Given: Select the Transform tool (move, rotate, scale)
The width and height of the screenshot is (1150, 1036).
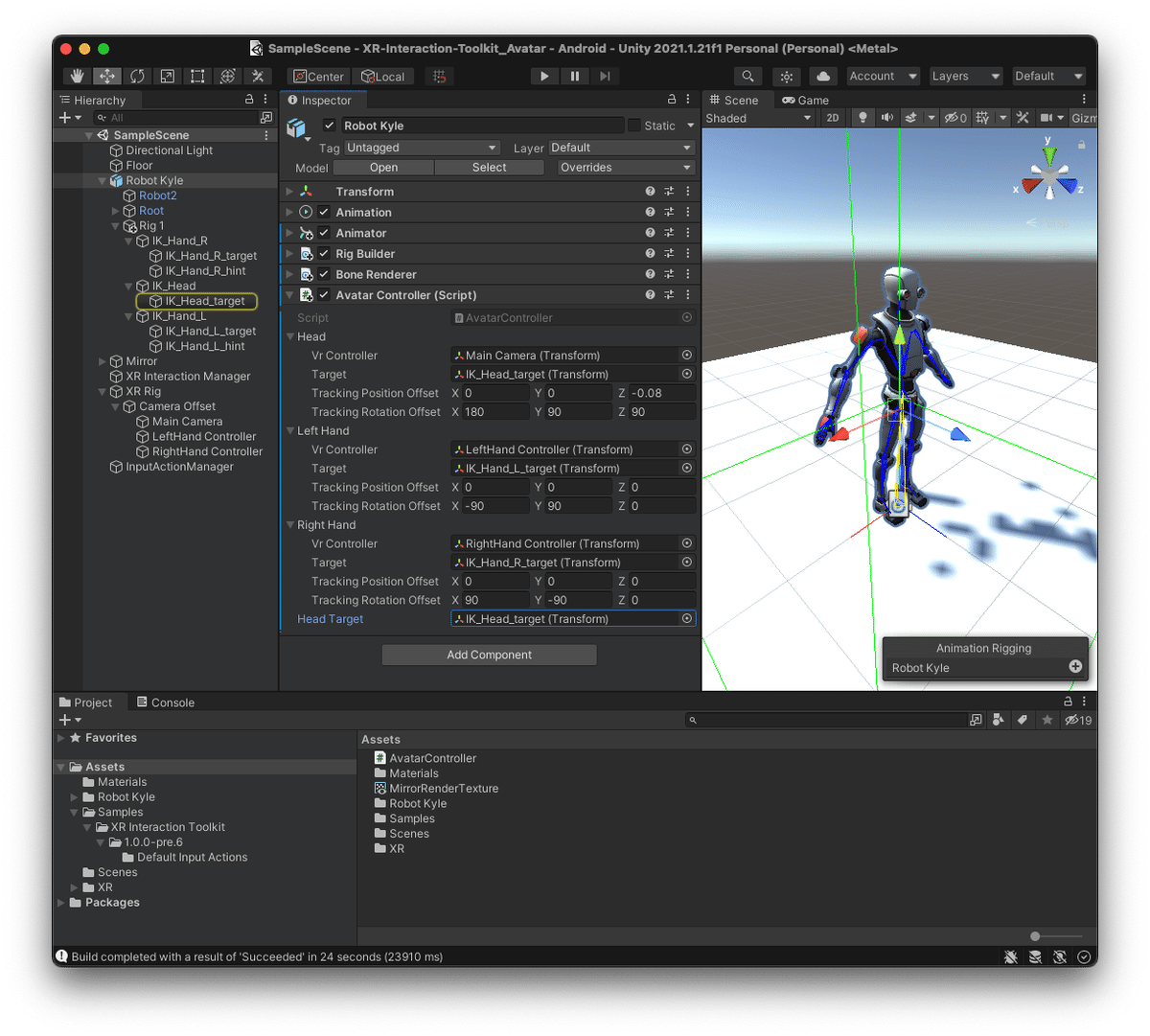Looking at the screenshot, I should [x=227, y=76].
